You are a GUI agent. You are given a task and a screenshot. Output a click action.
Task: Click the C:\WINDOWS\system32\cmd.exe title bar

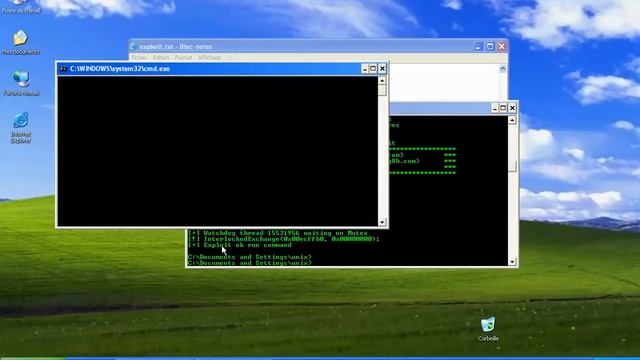[222, 69]
